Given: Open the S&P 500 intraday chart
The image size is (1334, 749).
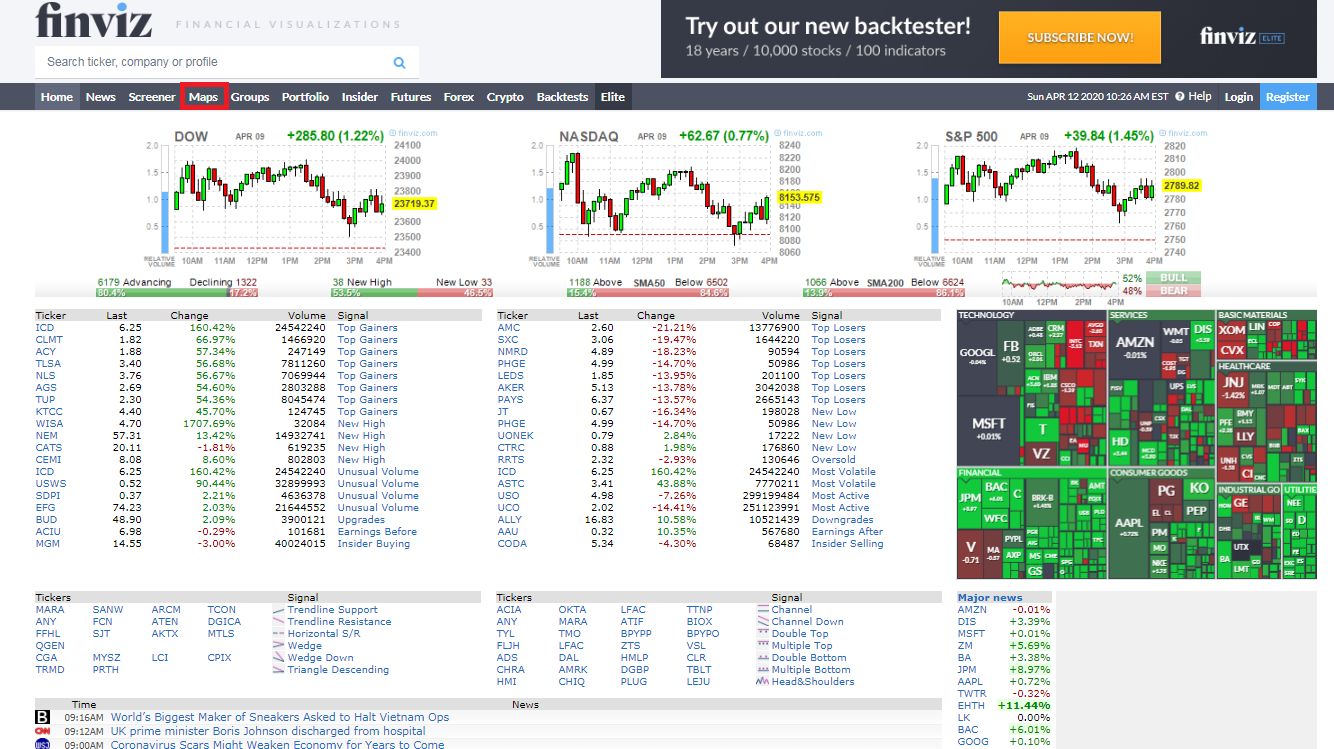Looking at the screenshot, I should click(x=1062, y=197).
